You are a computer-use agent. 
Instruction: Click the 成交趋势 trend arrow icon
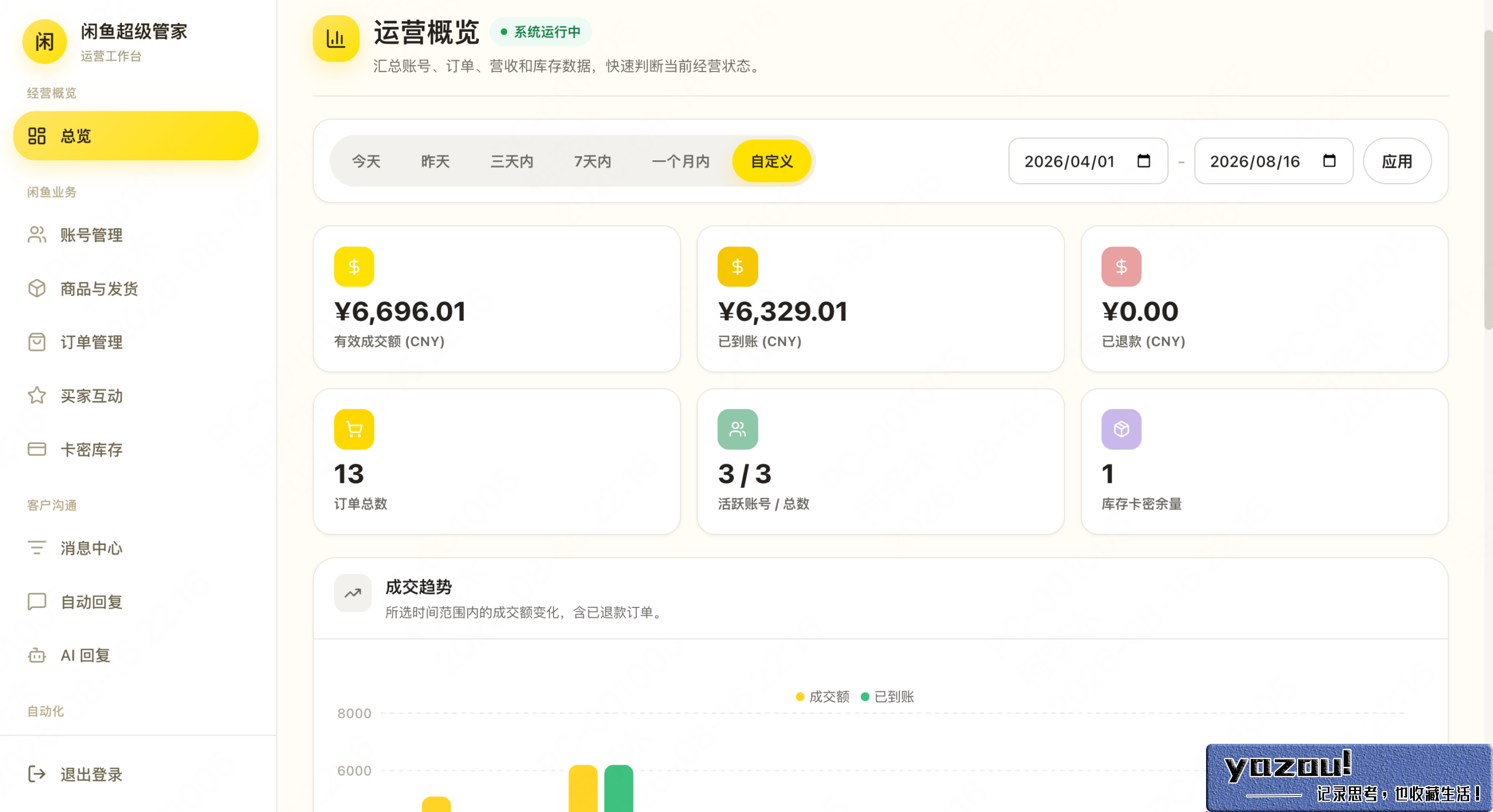[353, 593]
